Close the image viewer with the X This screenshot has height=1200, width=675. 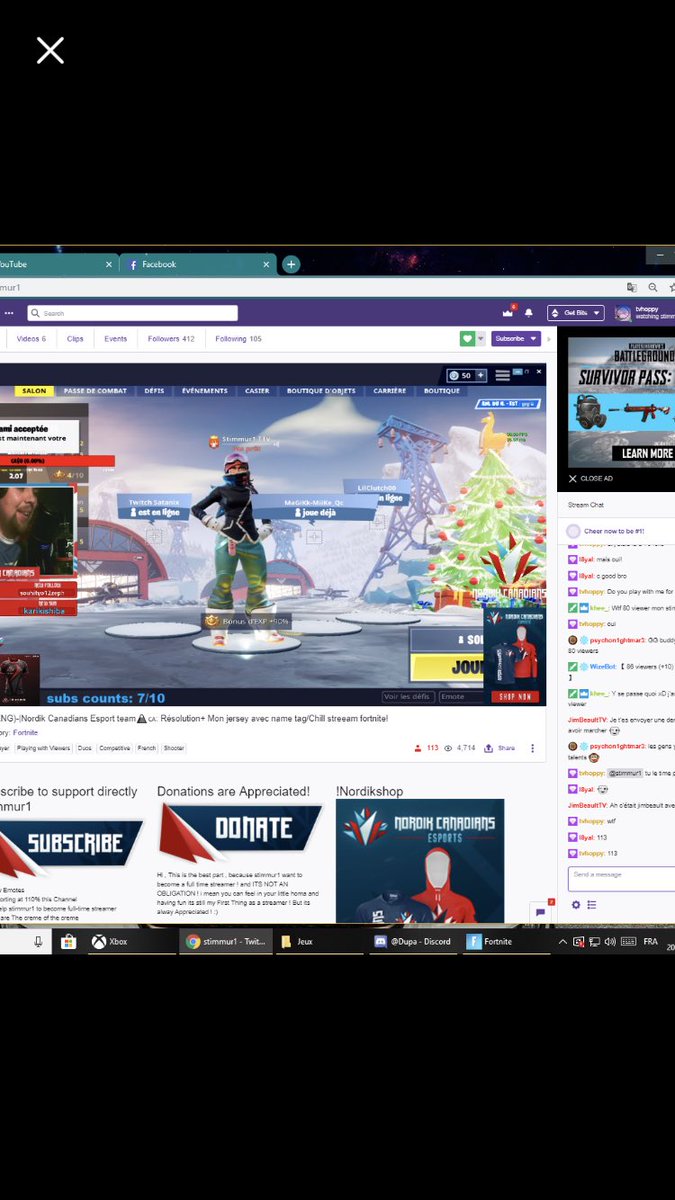pyautogui.click(x=50, y=51)
